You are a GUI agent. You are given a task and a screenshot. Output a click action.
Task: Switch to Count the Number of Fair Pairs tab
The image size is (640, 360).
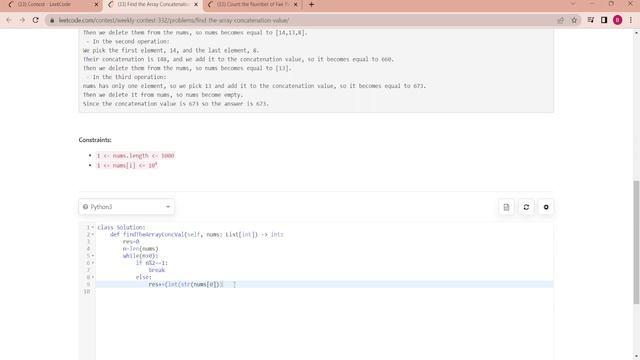click(251, 4)
